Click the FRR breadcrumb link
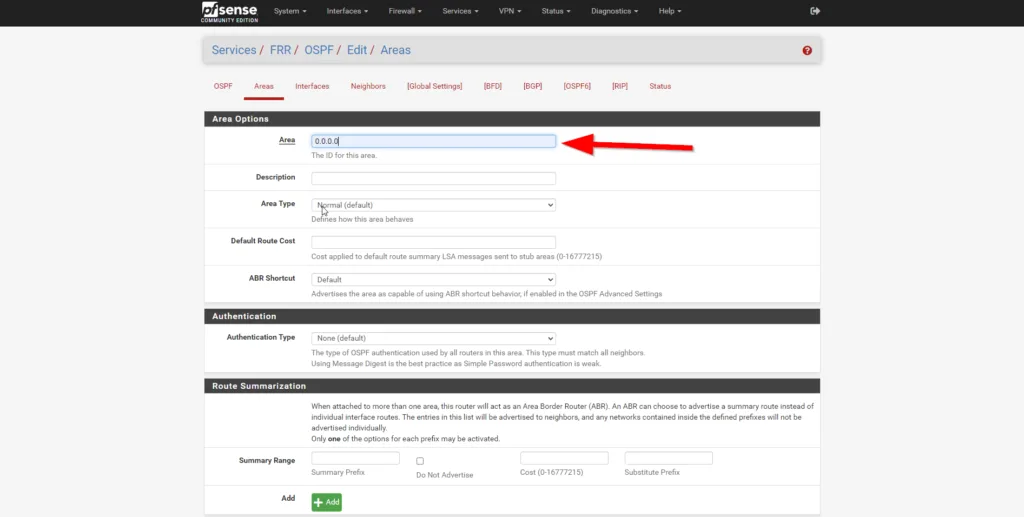This screenshot has height=517, width=1024. 280,50
